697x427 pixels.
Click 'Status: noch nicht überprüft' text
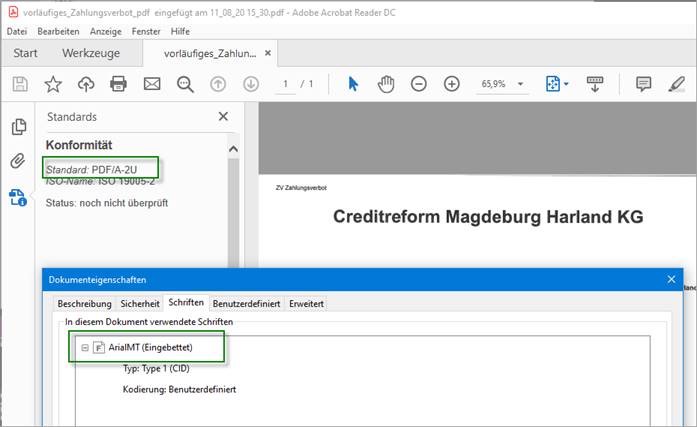tap(107, 203)
